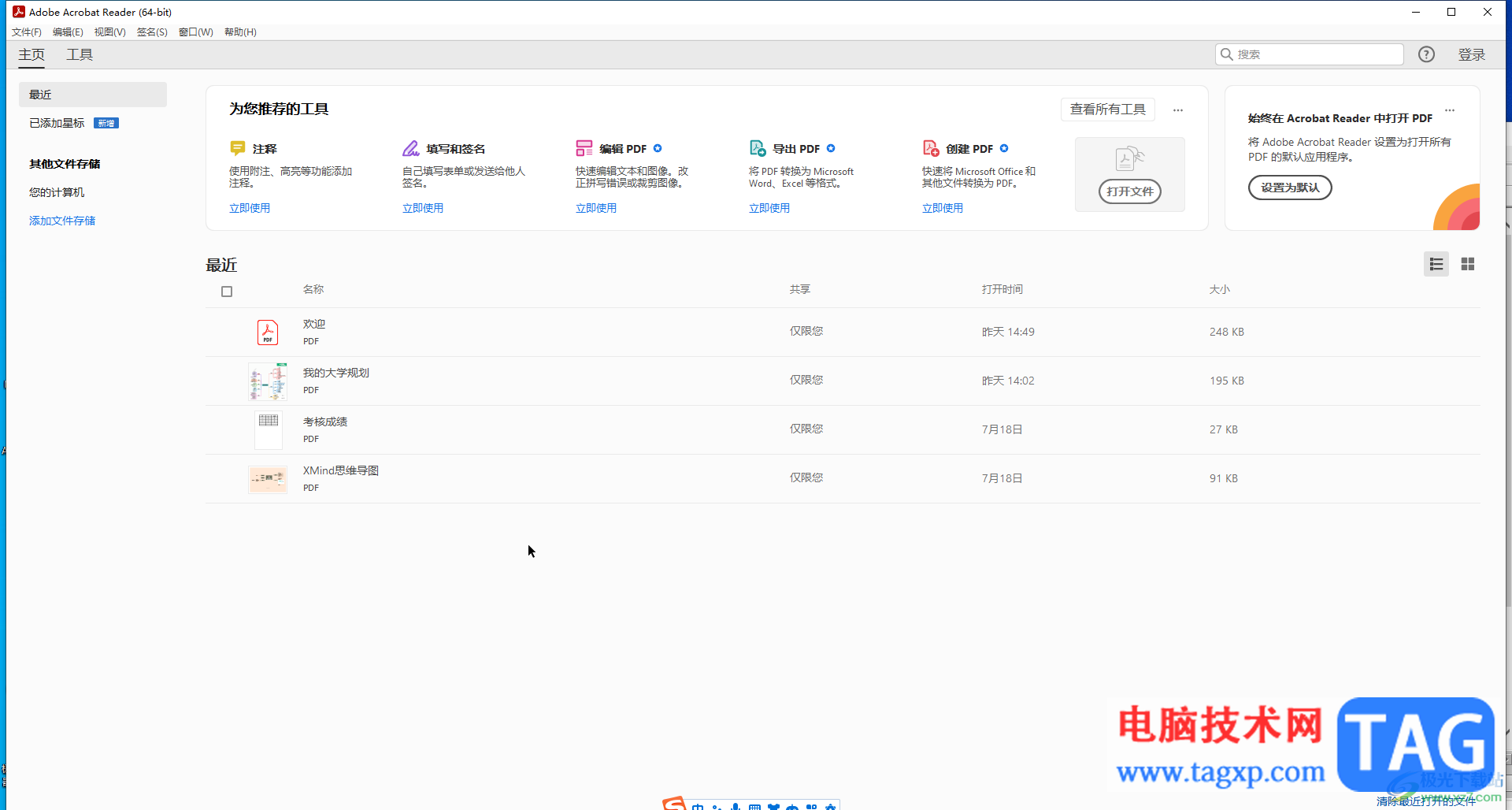The height and width of the screenshot is (810, 1512).
Task: Open the 考核成绩 thumbnail
Action: tap(269, 430)
